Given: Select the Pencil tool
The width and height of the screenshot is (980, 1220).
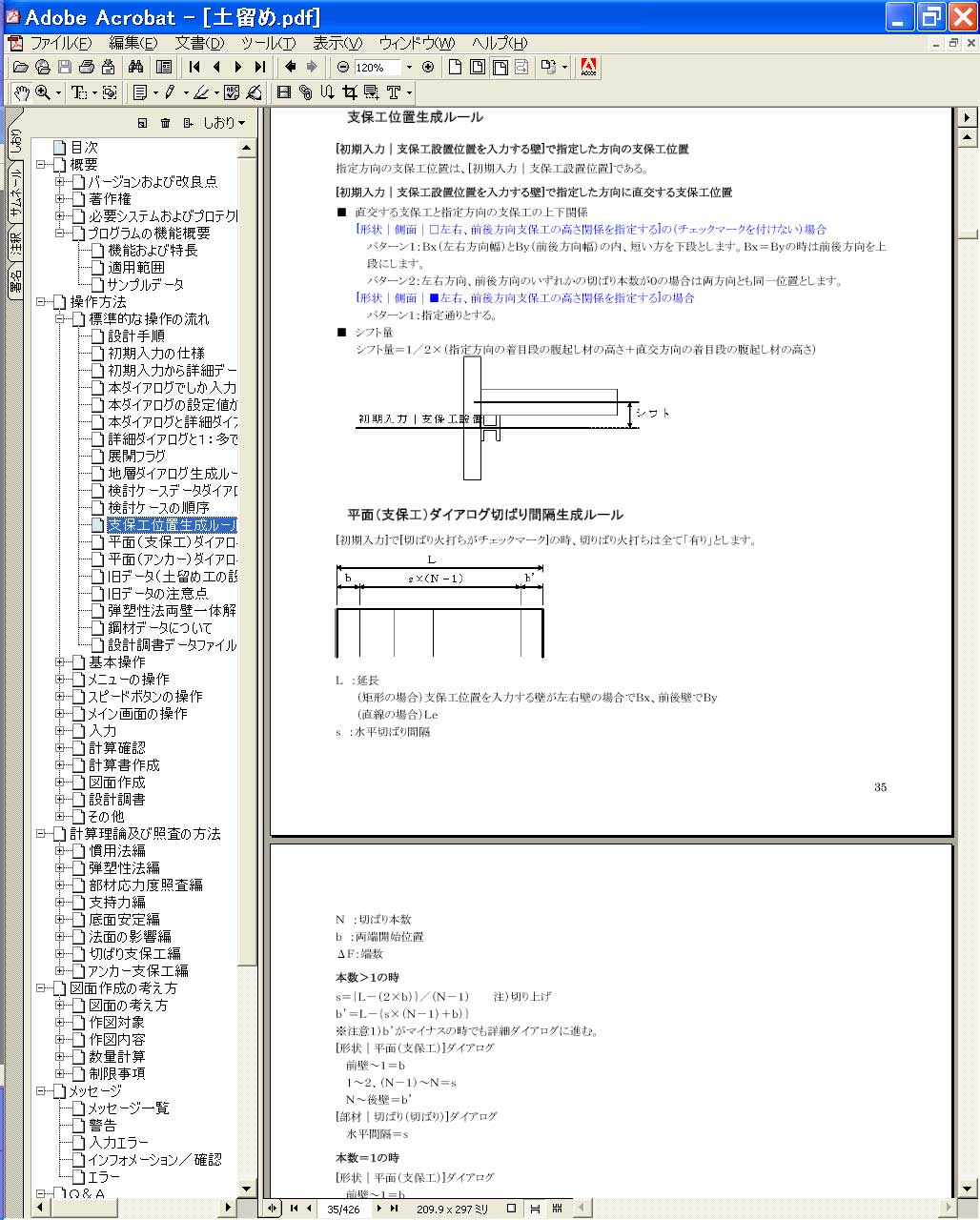Looking at the screenshot, I should point(171,92).
